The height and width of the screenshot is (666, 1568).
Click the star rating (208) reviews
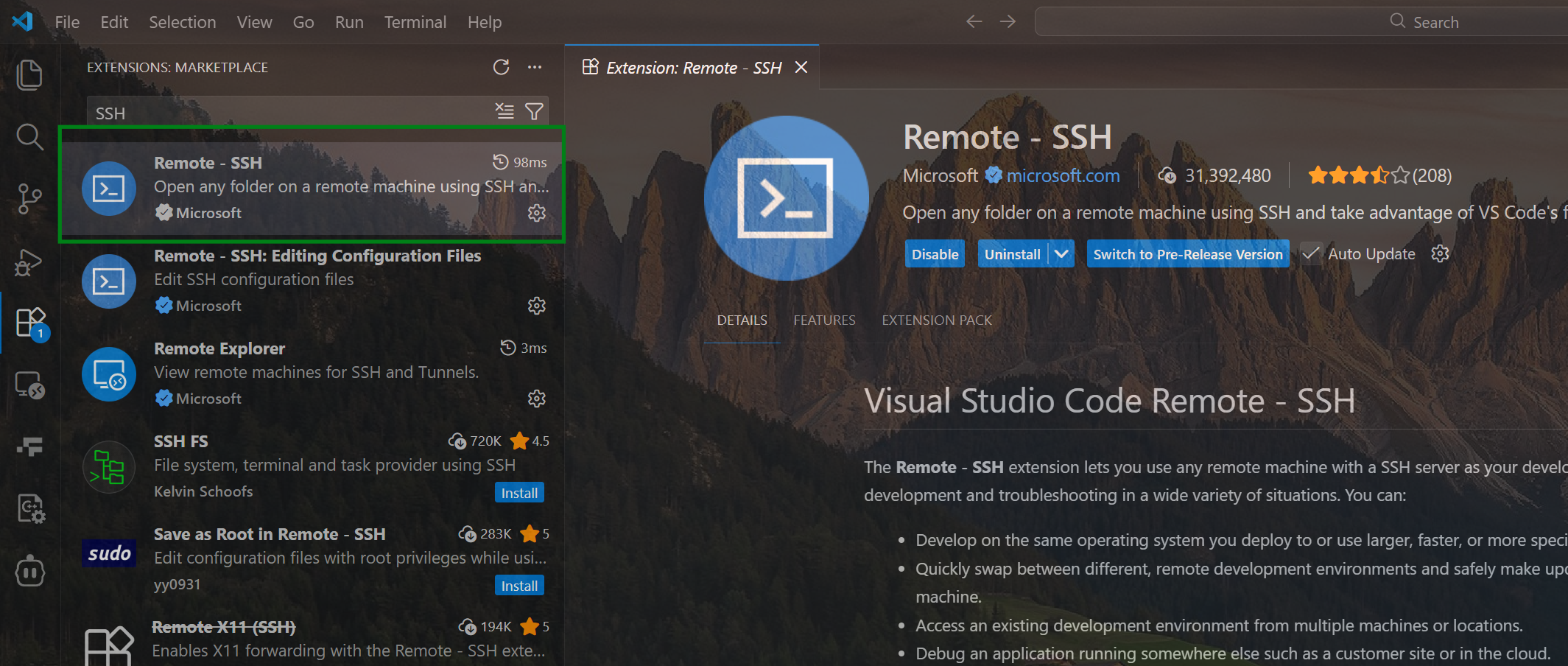point(1379,176)
